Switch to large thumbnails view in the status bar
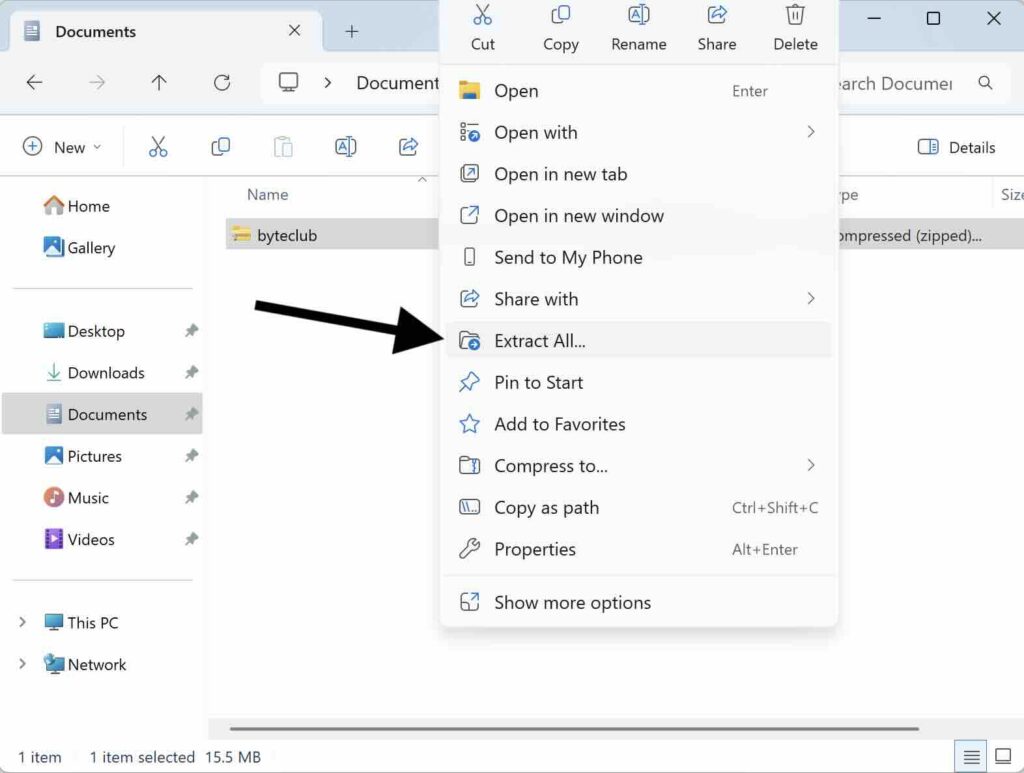Image resolution: width=1024 pixels, height=773 pixels. (x=1001, y=756)
